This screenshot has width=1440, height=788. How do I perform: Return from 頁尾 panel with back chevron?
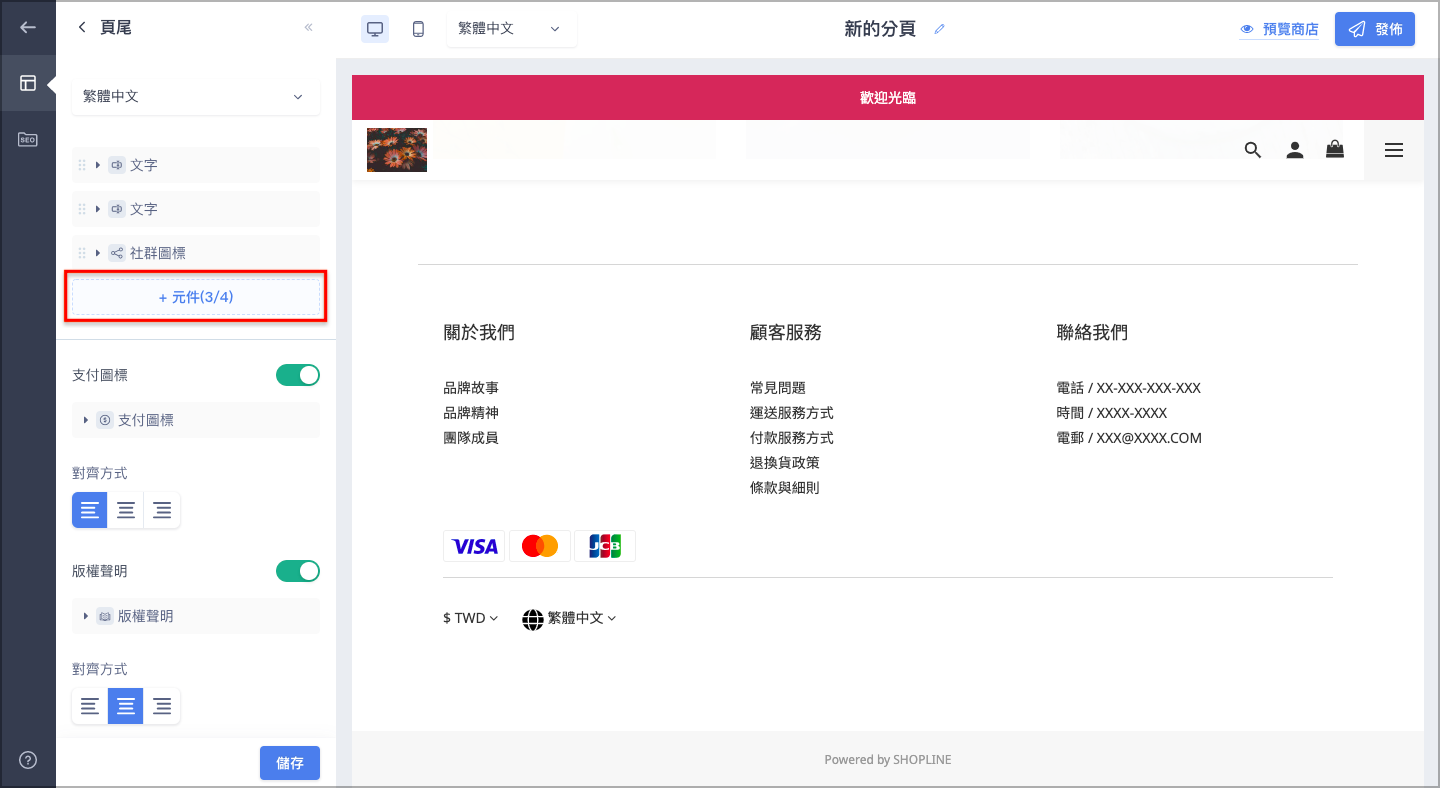82,28
